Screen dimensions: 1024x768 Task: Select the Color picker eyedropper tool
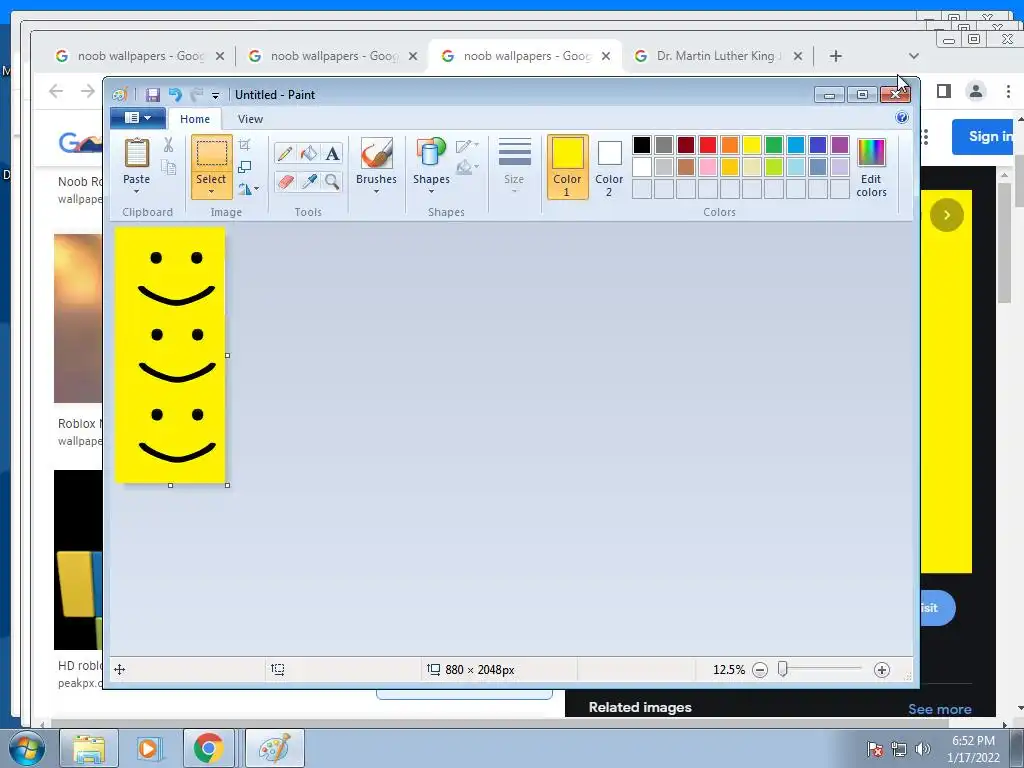(308, 181)
